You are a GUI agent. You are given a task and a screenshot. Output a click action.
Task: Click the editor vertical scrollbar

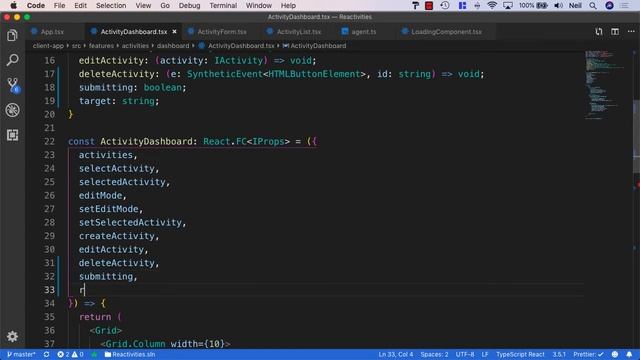click(x=636, y=136)
